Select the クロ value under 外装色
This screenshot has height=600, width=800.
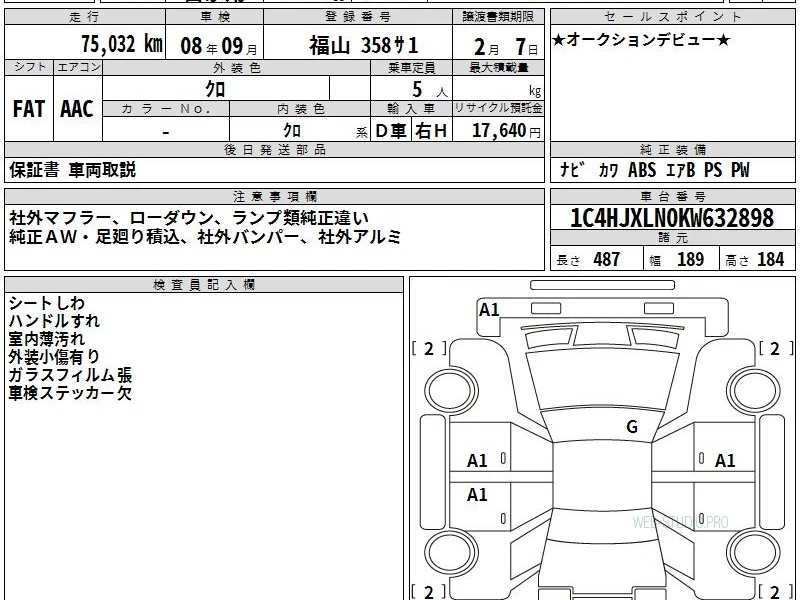215,89
